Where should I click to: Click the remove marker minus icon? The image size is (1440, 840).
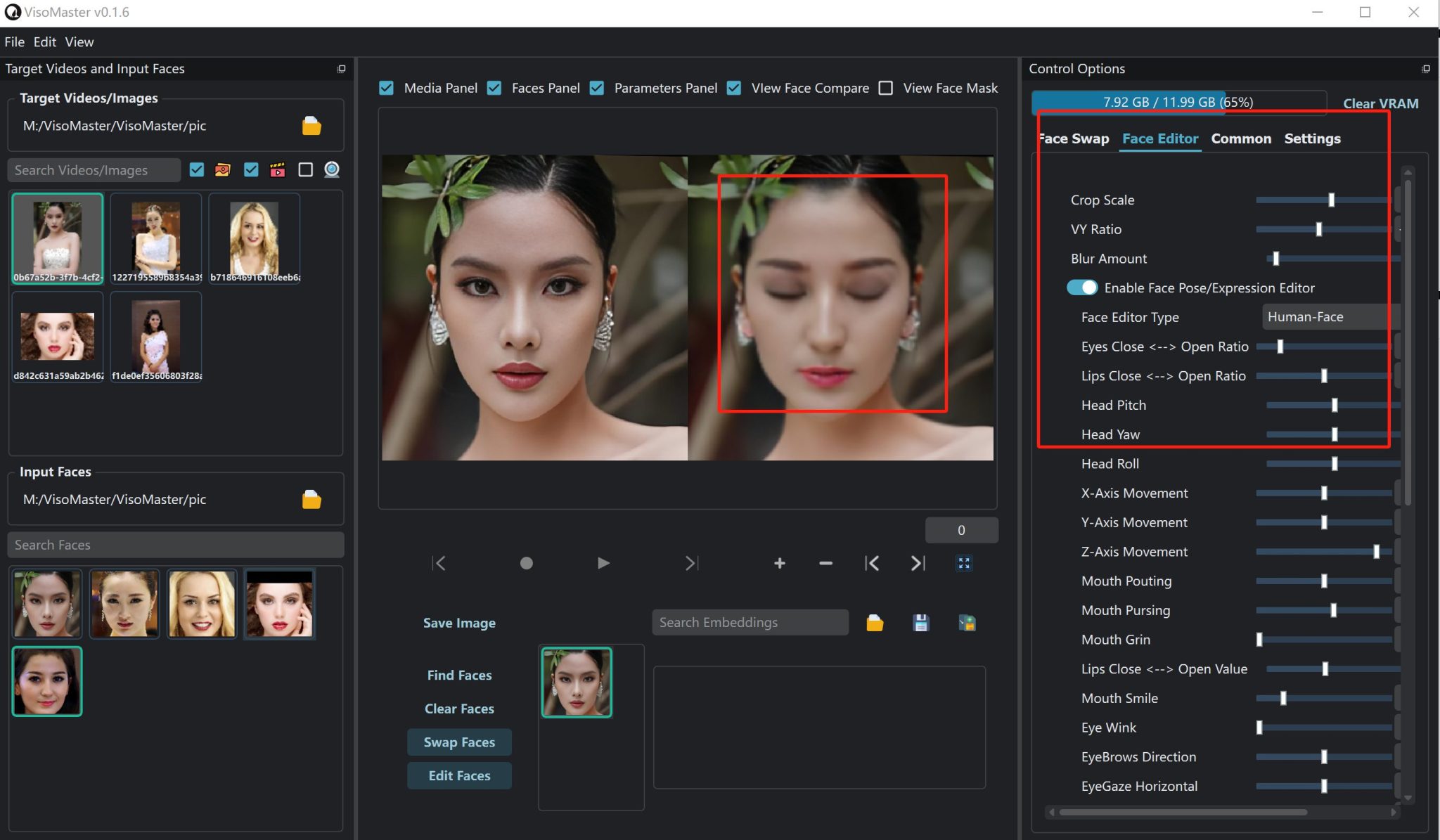pyautogui.click(x=825, y=563)
